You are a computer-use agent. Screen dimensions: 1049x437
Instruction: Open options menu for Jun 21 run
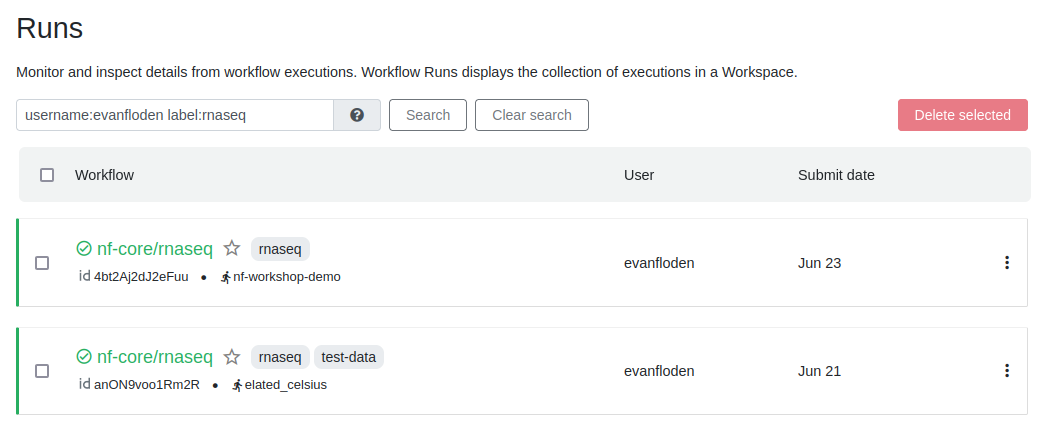click(1007, 371)
